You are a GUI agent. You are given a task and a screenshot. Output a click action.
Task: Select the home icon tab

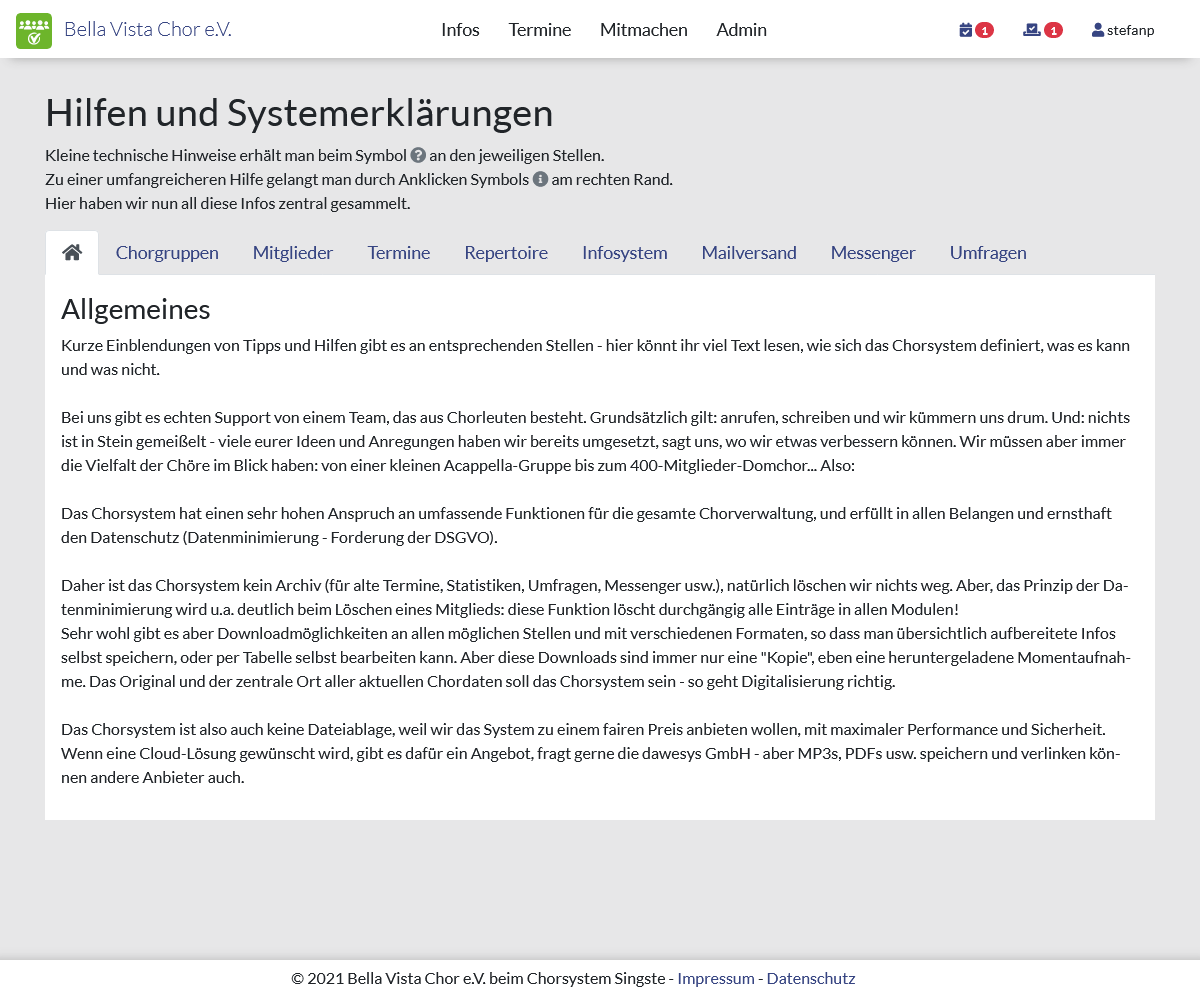(x=72, y=253)
